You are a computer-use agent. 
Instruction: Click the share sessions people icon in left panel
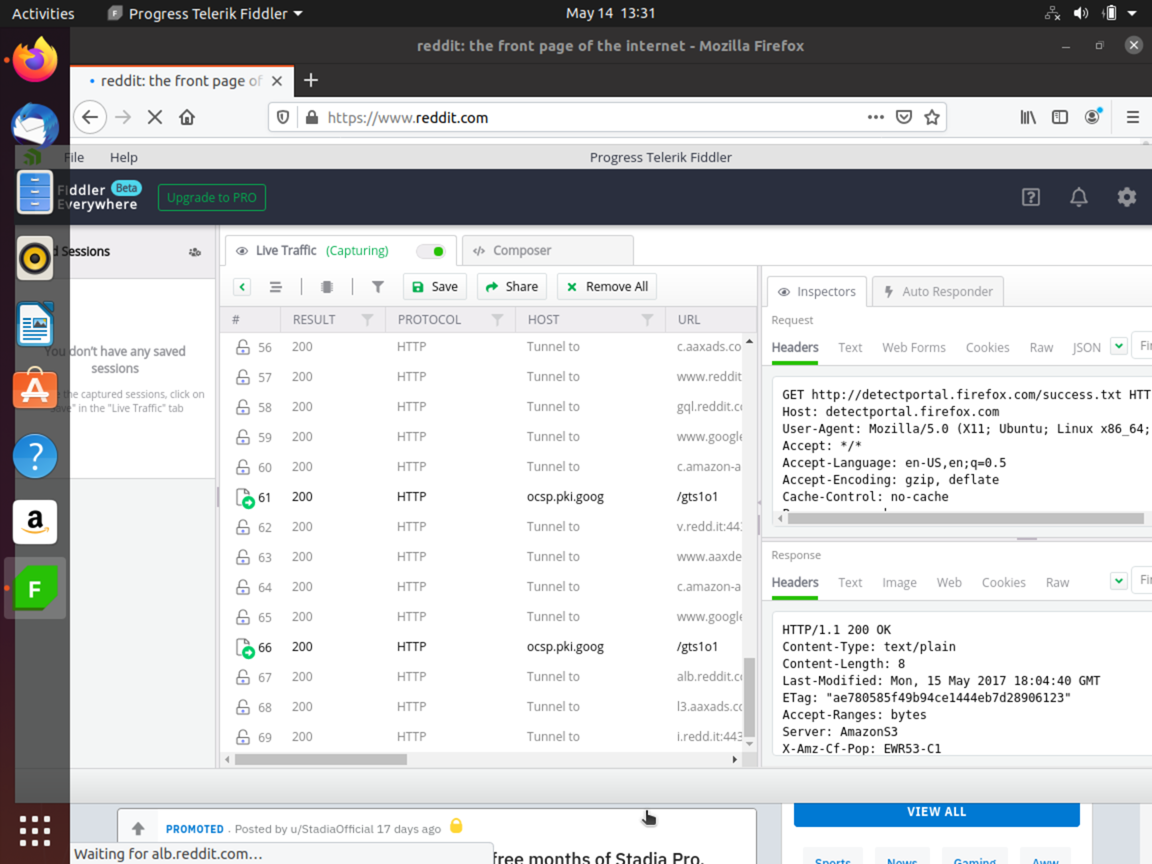[x=195, y=252]
